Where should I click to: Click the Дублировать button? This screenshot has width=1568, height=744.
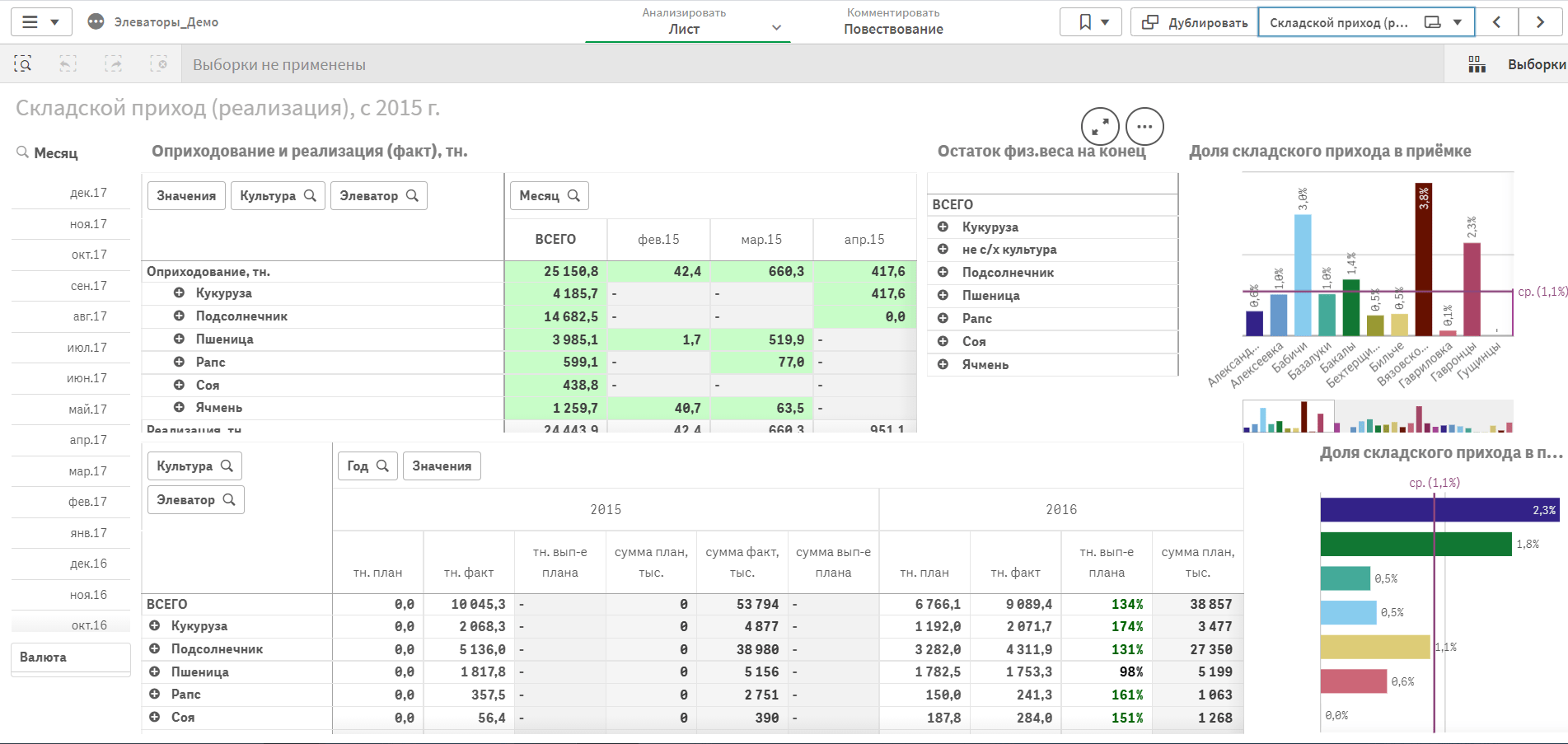point(1194,22)
